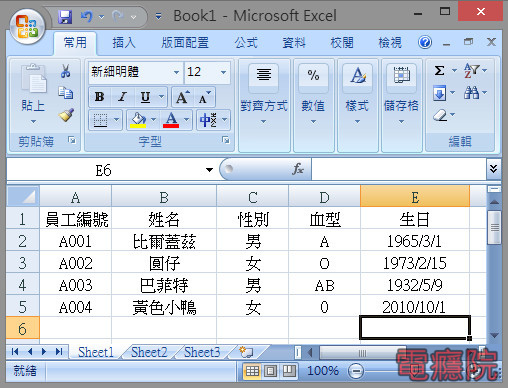This screenshot has width=508, height=388.
Task: Open Sheet3 worksheet tab
Action: click(202, 352)
